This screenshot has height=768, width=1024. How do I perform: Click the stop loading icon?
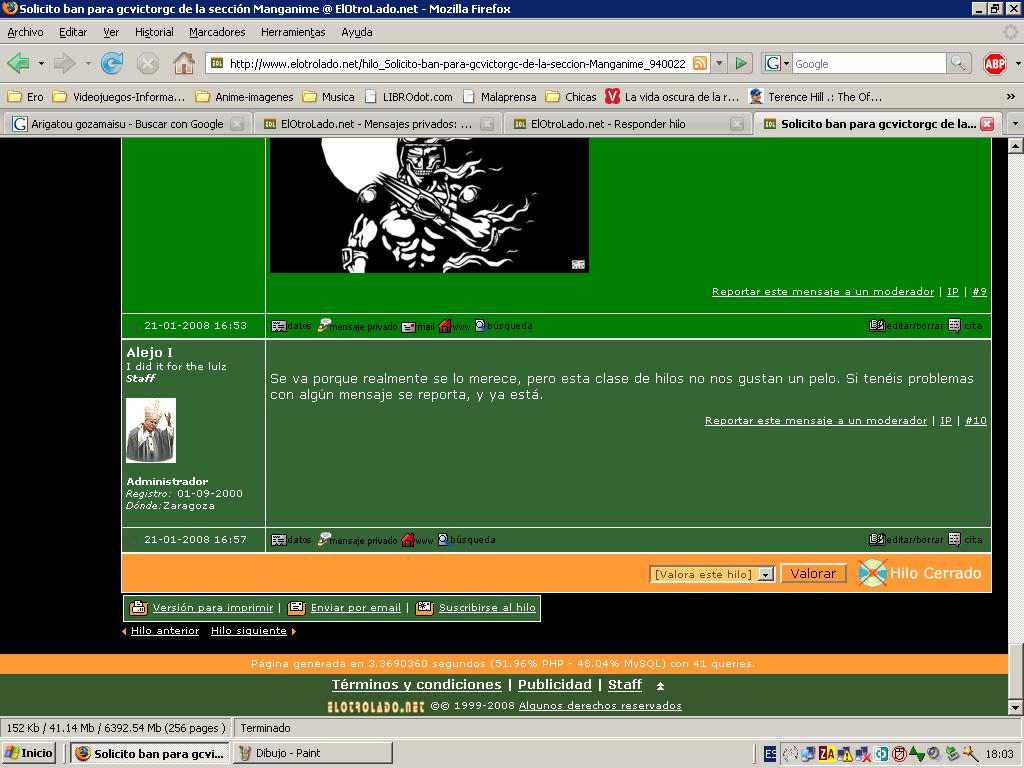click(148, 63)
